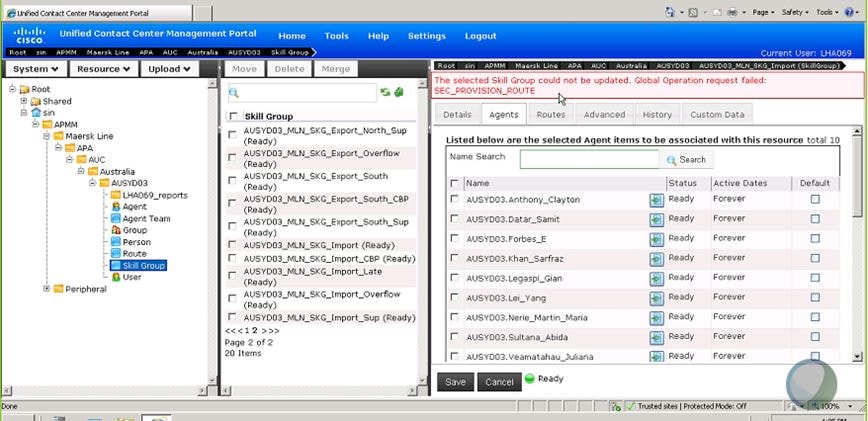Expand the Shared folder node
The width and height of the screenshot is (868, 421).
click(x=24, y=101)
